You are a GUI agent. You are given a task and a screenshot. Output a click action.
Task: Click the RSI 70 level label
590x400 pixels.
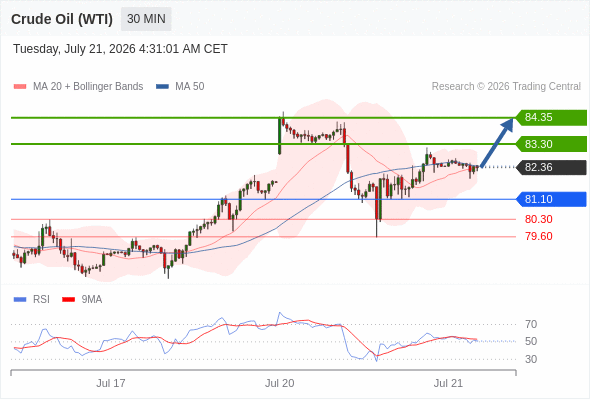531,324
